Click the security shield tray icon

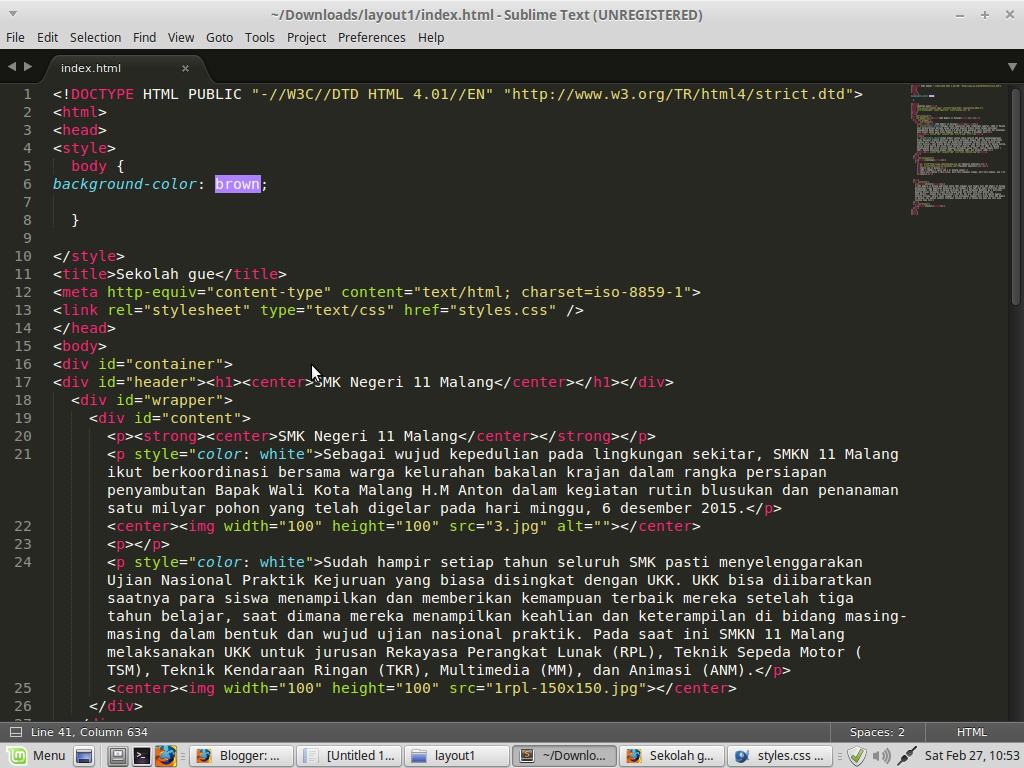pos(856,756)
